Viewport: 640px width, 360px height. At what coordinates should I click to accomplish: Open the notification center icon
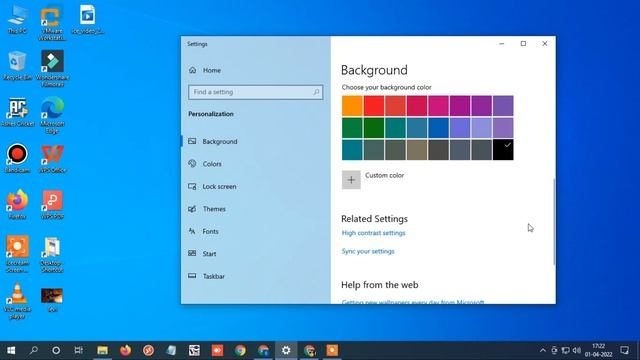624,350
